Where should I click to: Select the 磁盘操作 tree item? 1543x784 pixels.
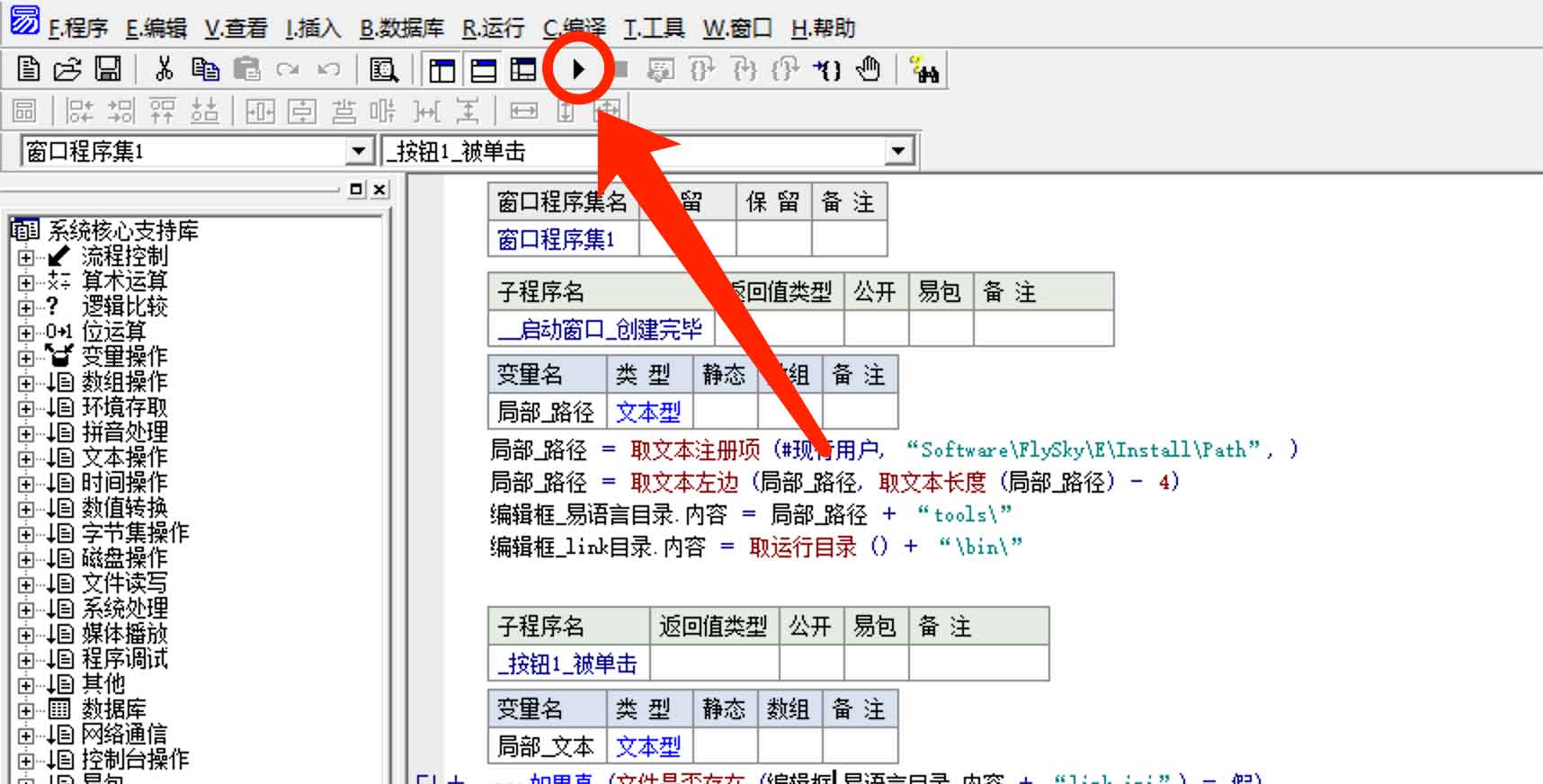(124, 558)
